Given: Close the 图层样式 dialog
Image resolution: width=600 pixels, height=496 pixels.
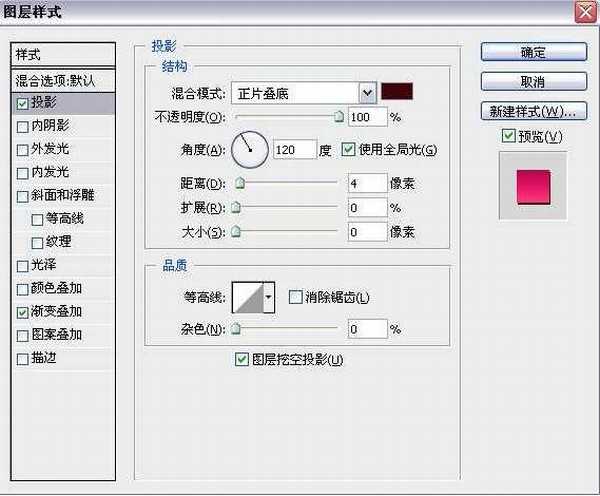Looking at the screenshot, I should [585, 12].
